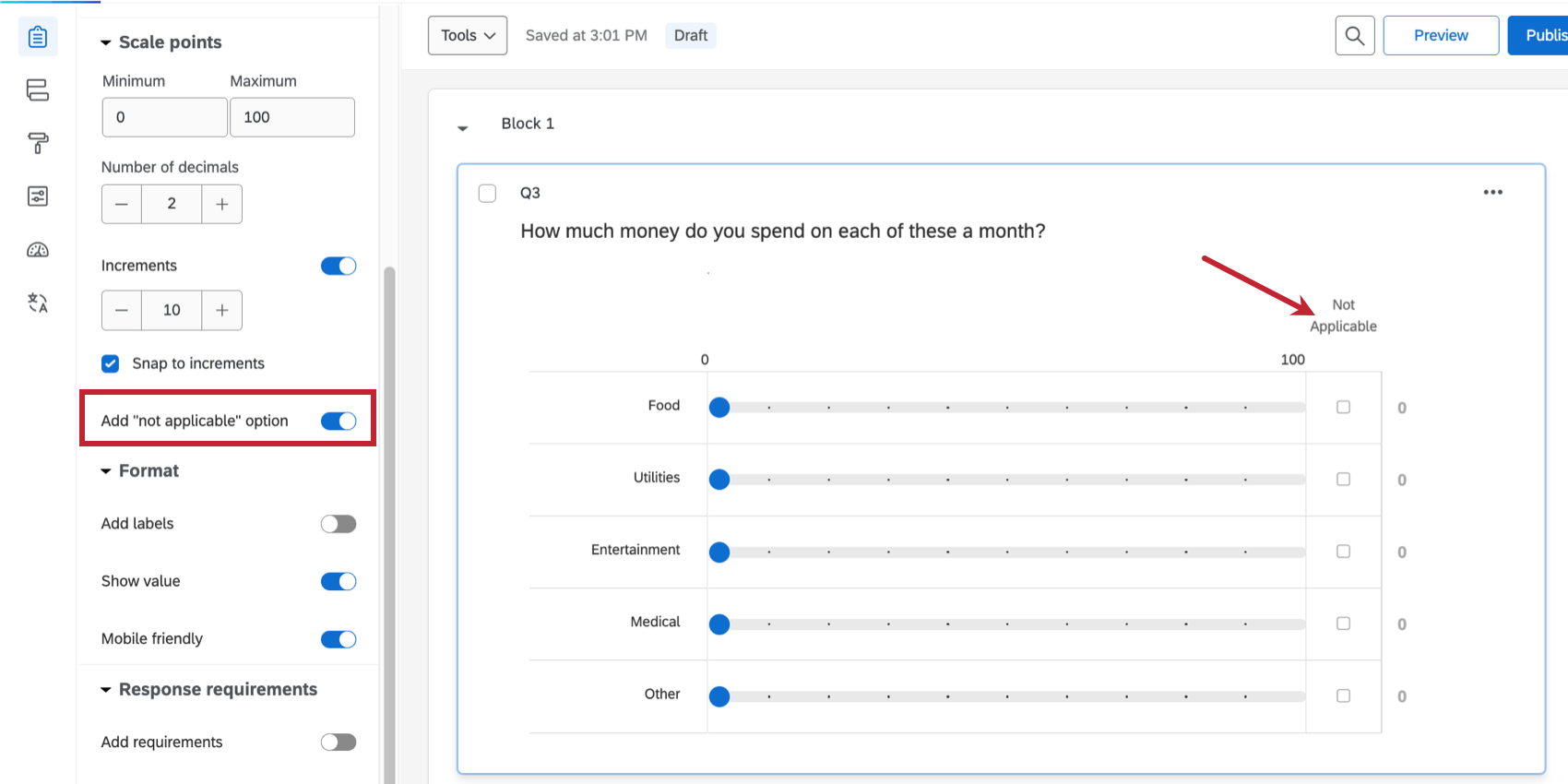This screenshot has height=784, width=1568.
Task: Turn on the Add labels toggle
Action: (x=339, y=524)
